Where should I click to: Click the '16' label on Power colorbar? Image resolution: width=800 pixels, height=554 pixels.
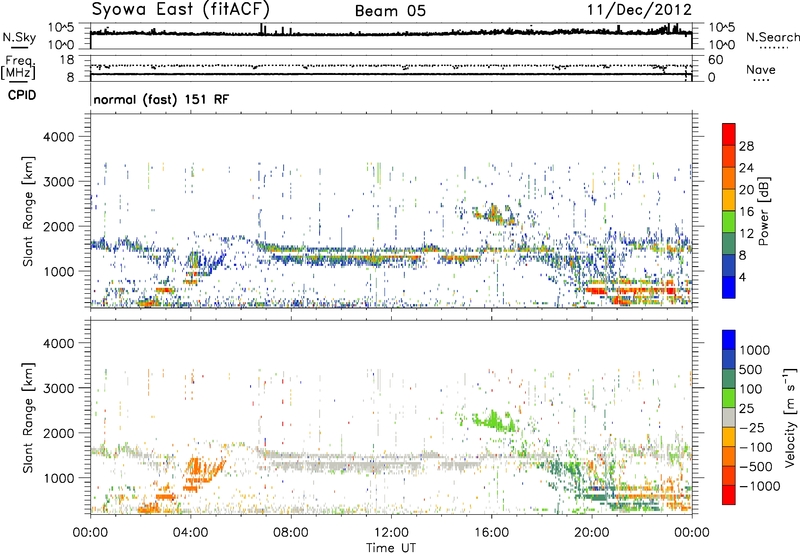[x=746, y=212]
